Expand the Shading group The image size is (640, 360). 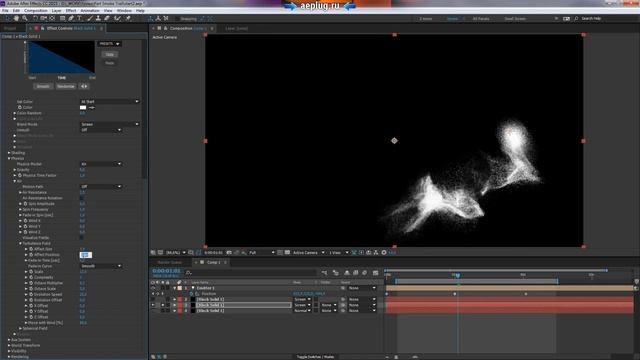[9, 153]
